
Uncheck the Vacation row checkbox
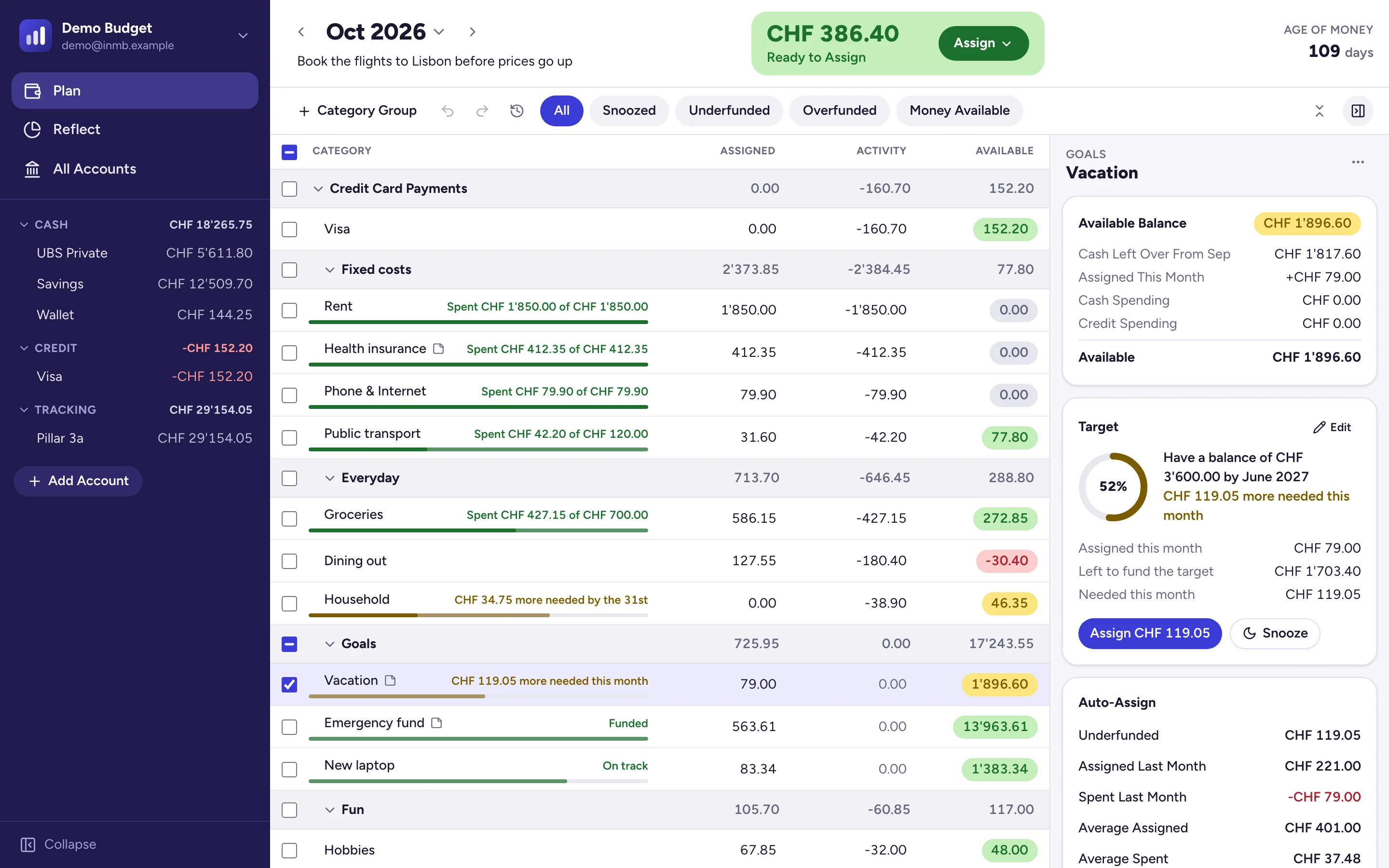pos(289,684)
